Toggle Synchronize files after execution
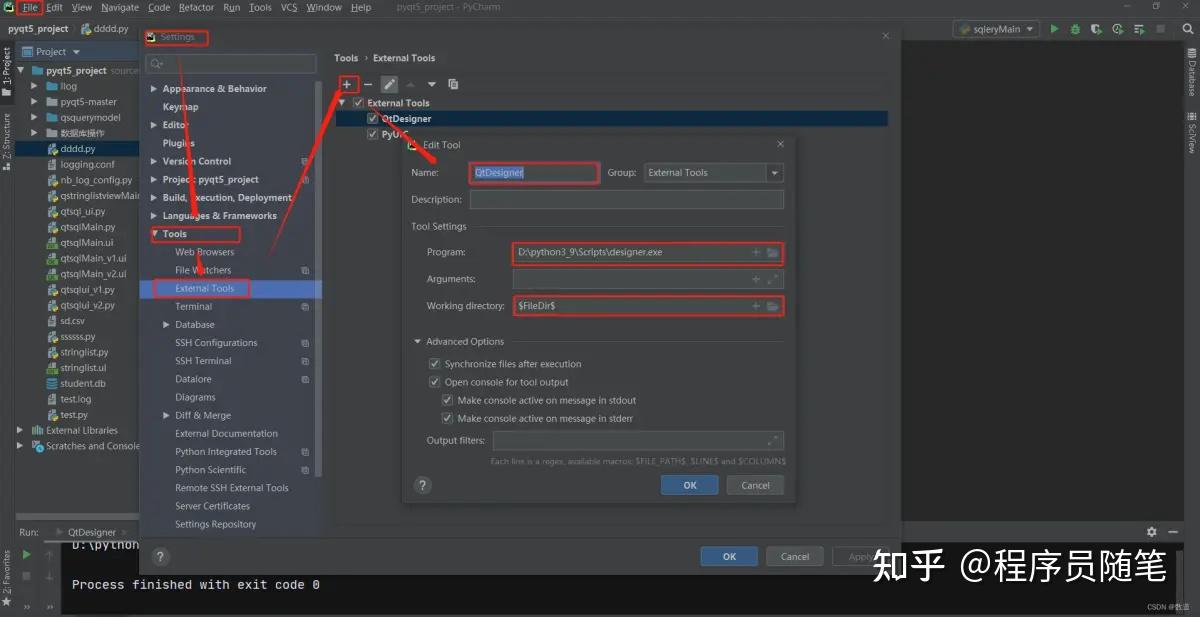The height and width of the screenshot is (617, 1200). (x=434, y=364)
